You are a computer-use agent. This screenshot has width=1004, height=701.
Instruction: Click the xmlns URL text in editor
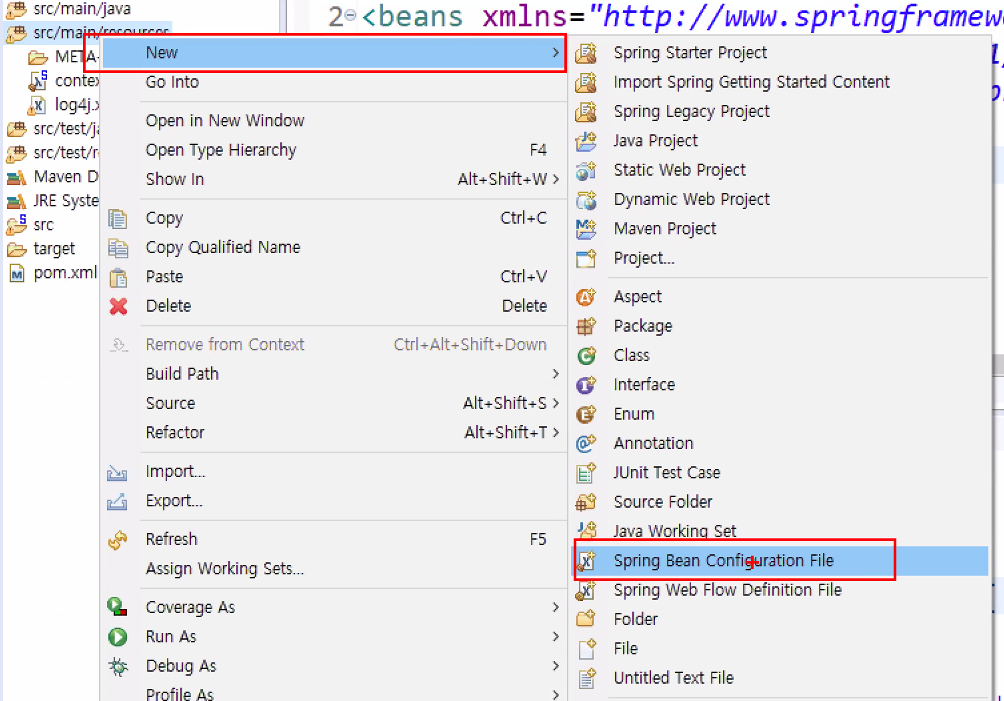tap(795, 17)
